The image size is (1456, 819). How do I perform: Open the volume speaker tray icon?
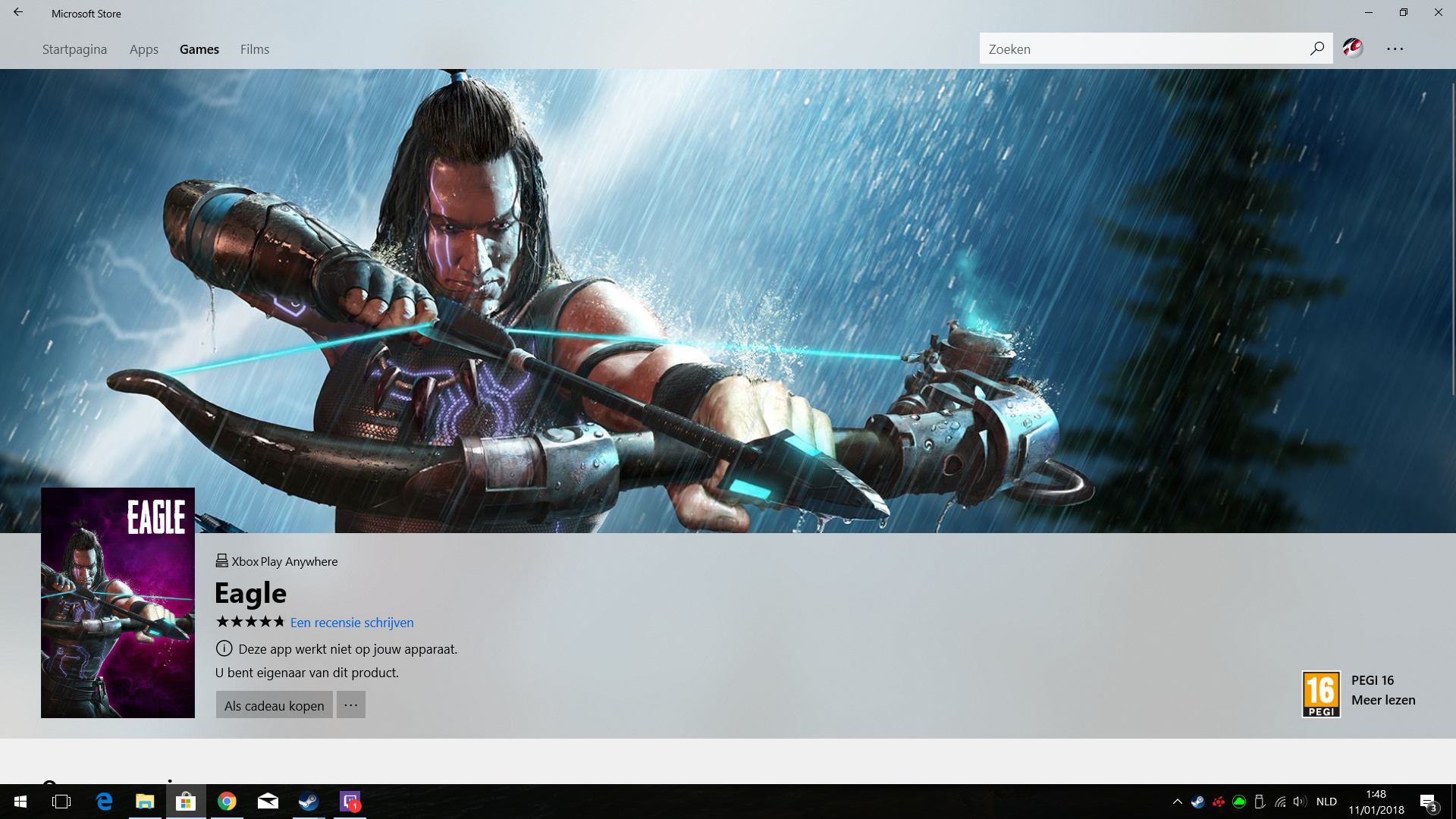pos(1300,802)
